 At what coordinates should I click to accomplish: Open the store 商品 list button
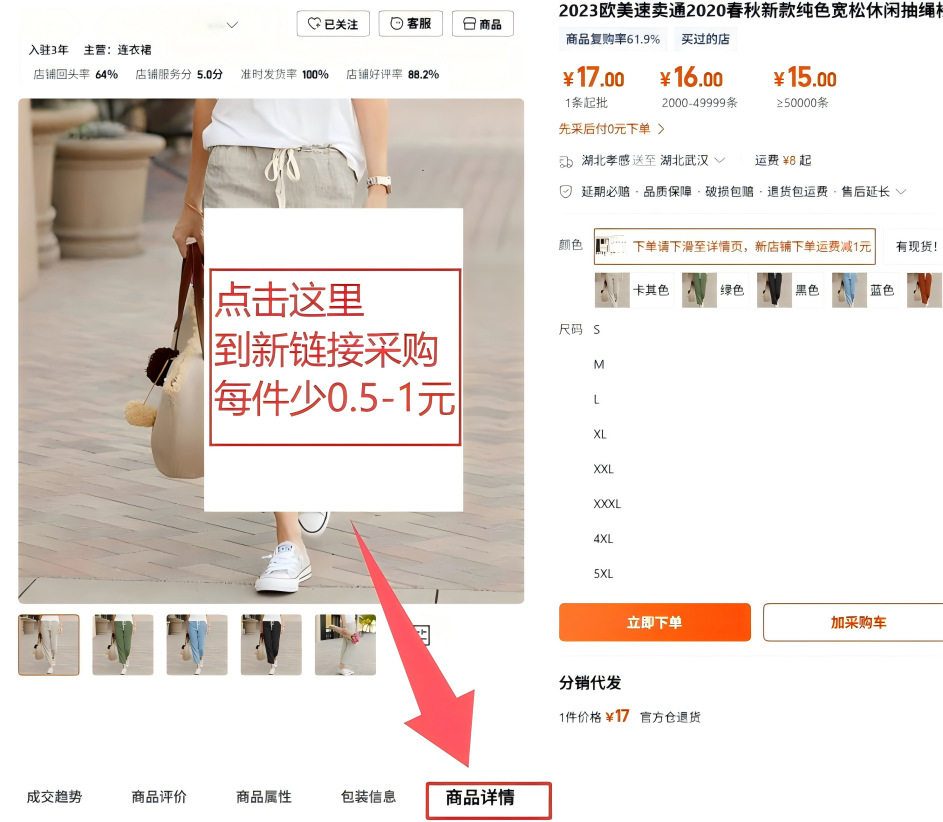(x=482, y=24)
